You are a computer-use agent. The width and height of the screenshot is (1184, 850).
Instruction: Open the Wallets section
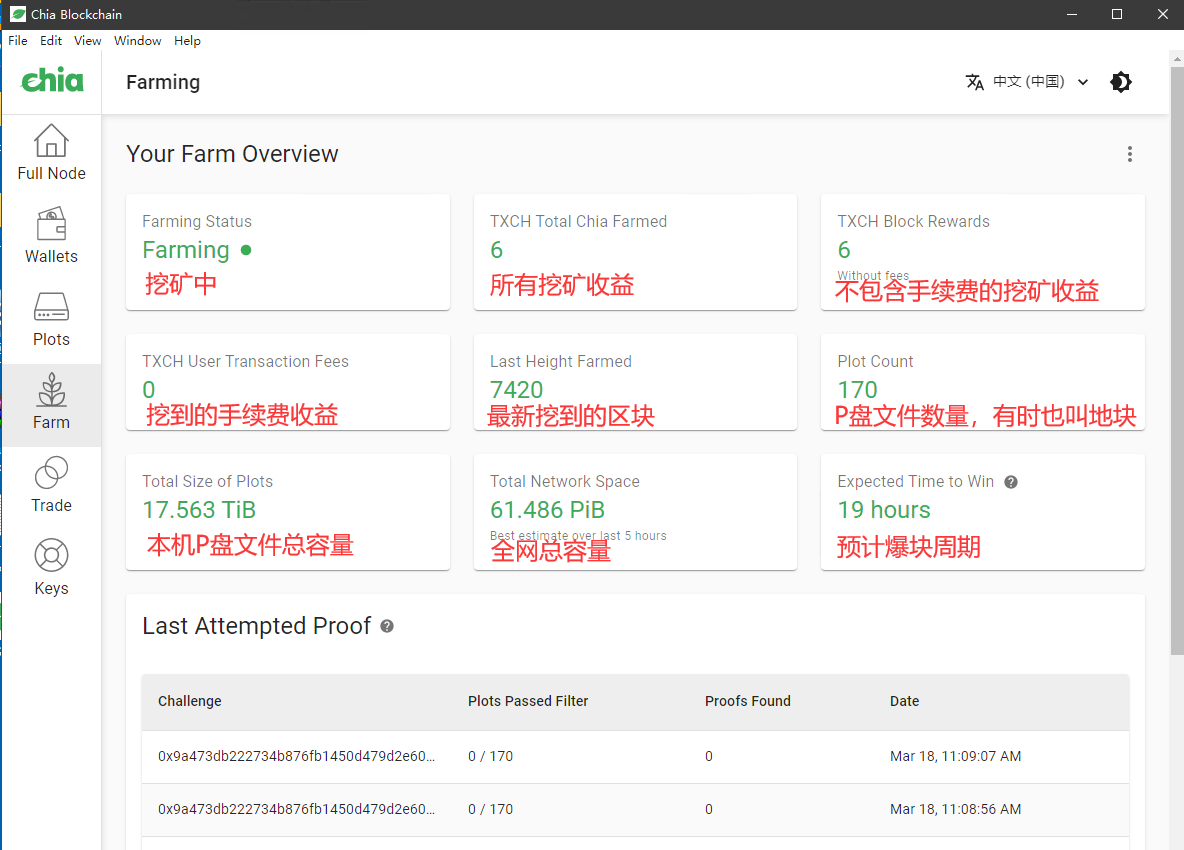[51, 236]
